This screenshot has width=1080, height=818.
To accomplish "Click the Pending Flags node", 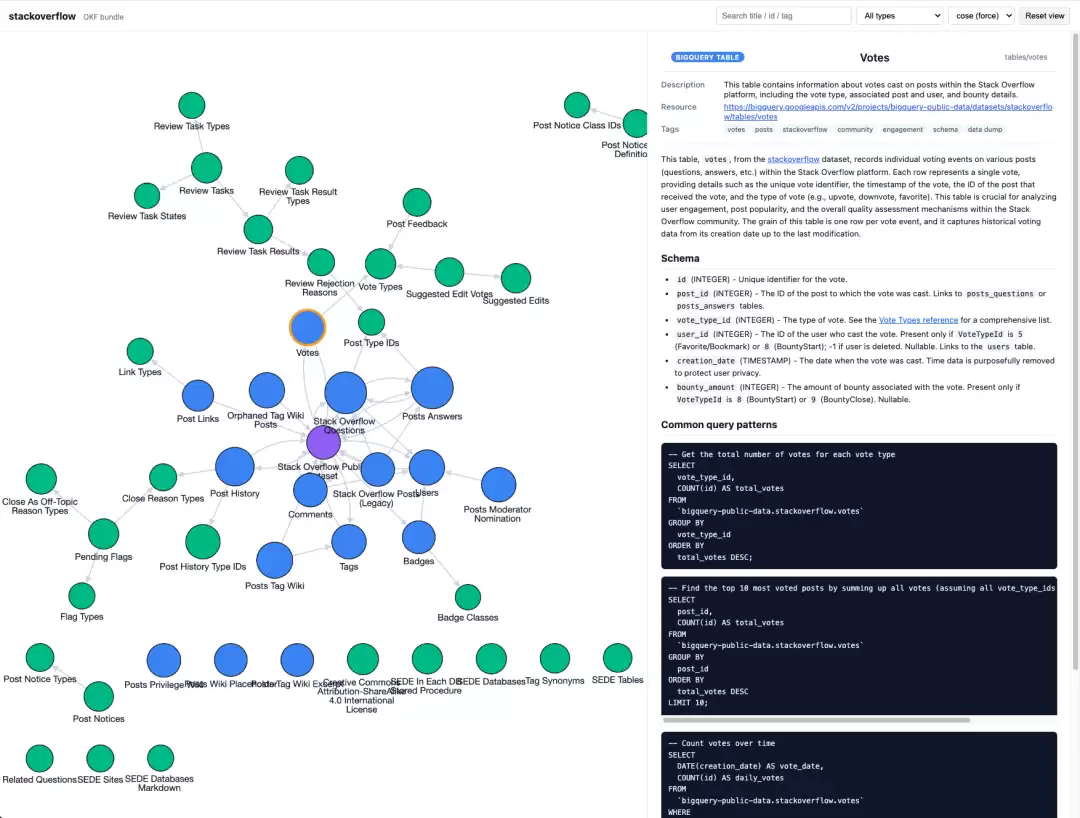I will coord(103,534).
